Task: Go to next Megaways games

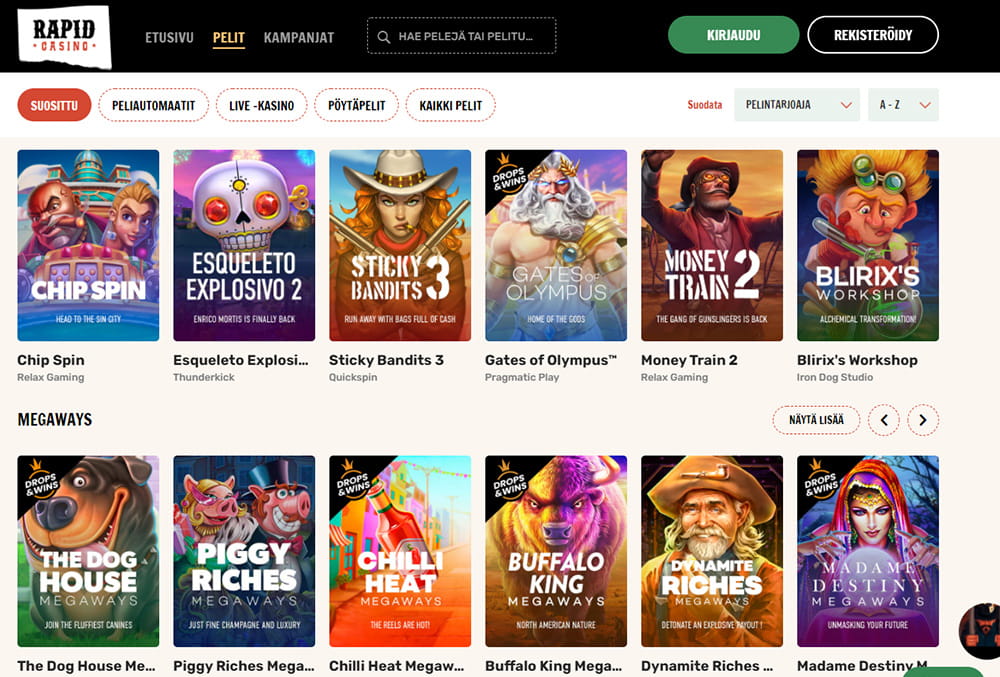Action: [x=923, y=420]
